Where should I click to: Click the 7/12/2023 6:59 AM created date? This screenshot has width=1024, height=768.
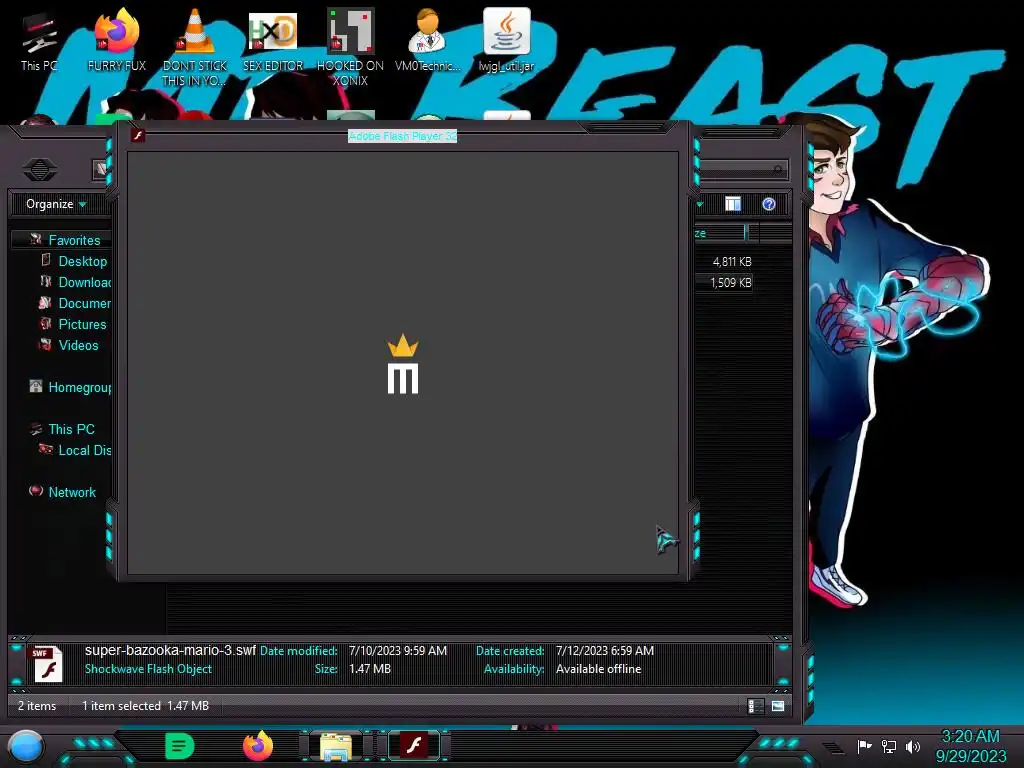[x=605, y=650]
